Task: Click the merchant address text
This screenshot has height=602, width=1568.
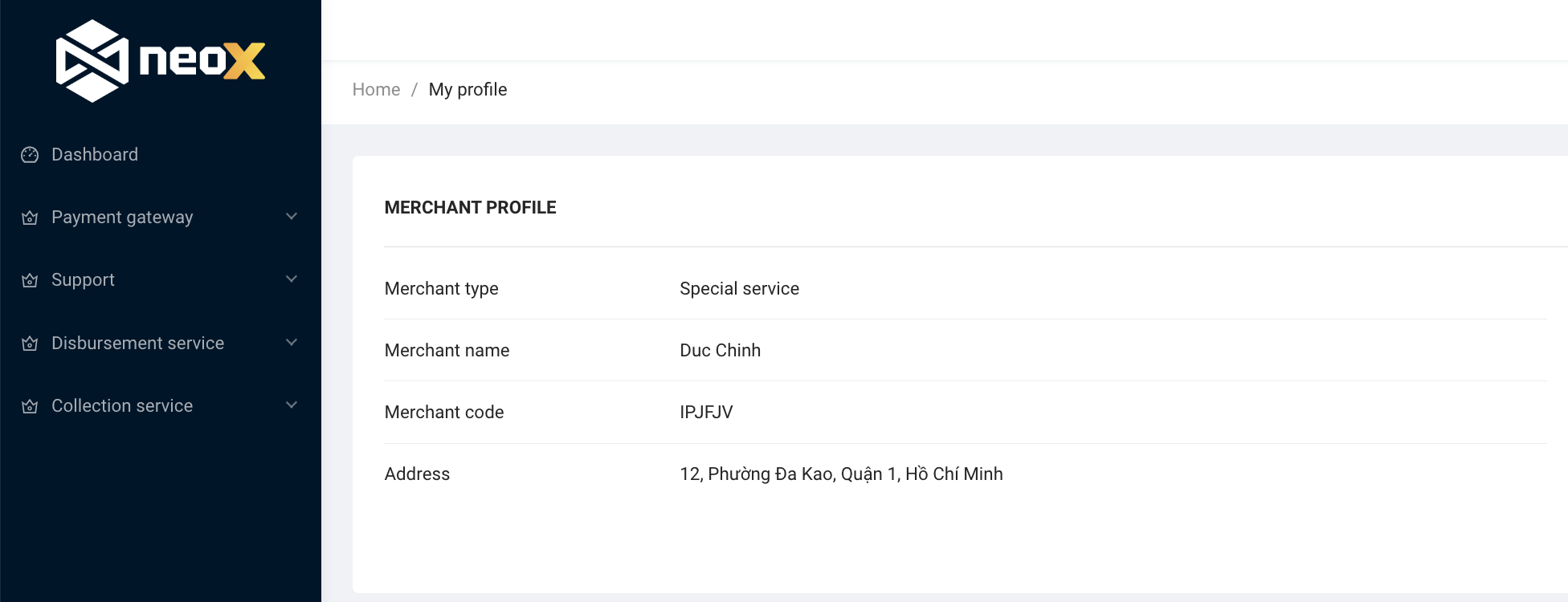Action: (x=841, y=474)
